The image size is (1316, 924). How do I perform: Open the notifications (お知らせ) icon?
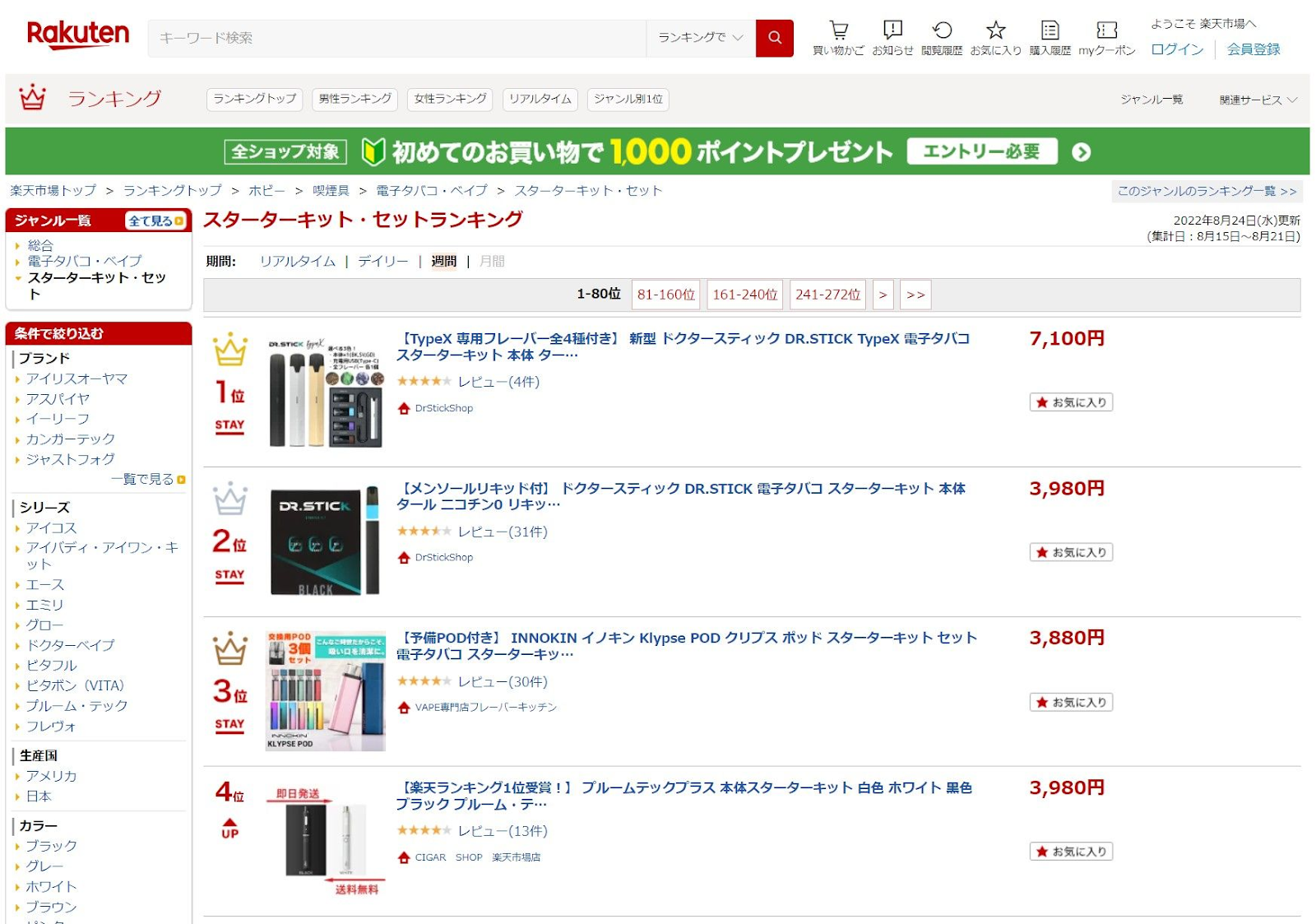(892, 30)
